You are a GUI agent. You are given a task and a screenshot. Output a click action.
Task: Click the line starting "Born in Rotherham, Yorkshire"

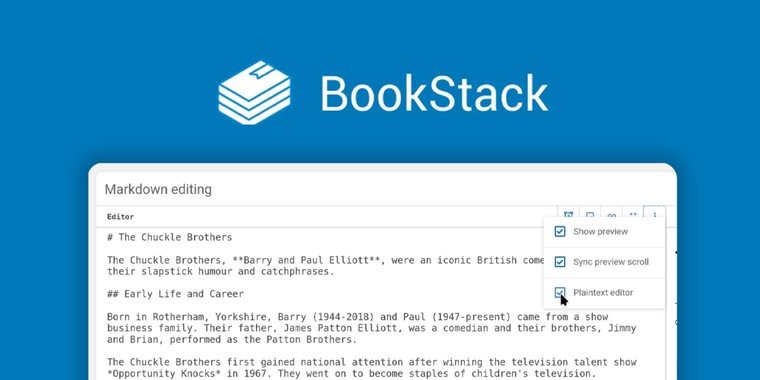pos(358,317)
